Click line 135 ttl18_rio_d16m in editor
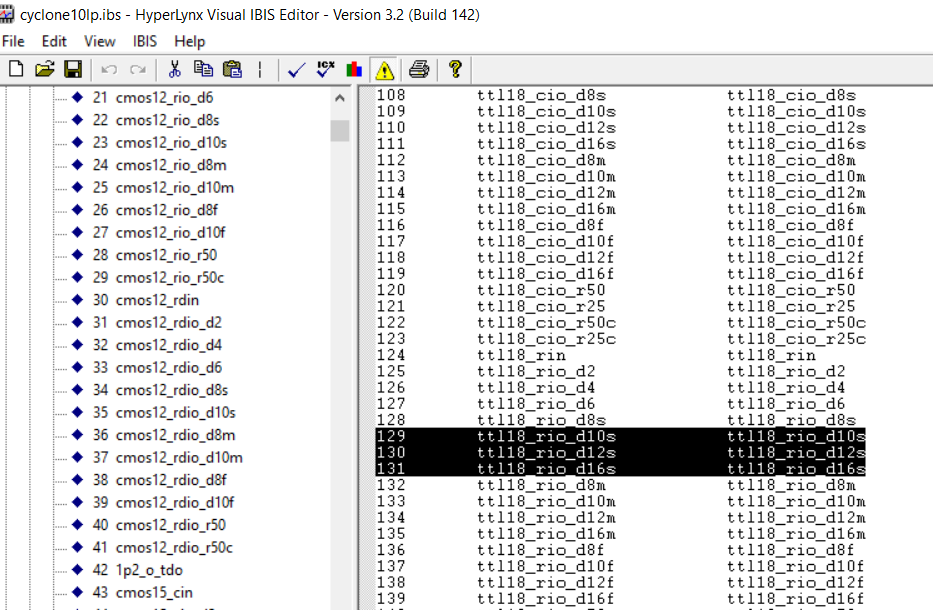Screen dimensions: 933x610 [x=621, y=534]
